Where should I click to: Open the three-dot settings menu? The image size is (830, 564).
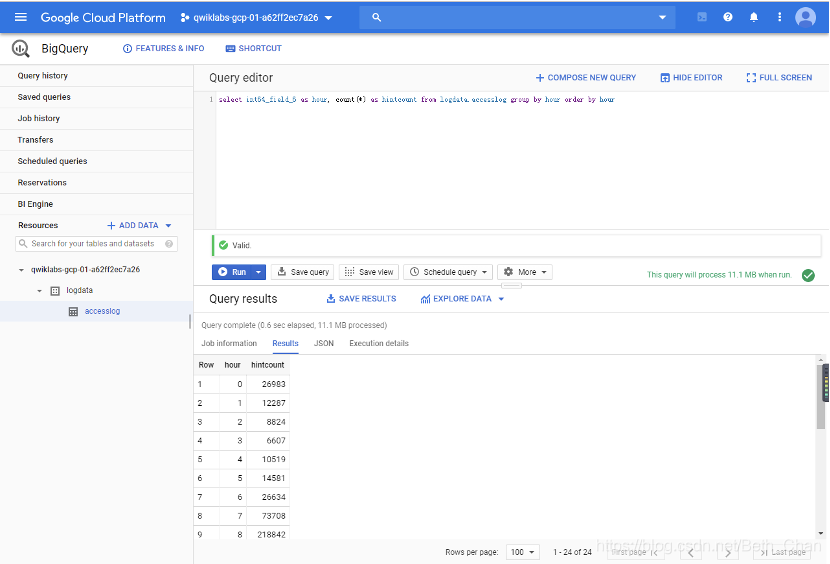(779, 17)
